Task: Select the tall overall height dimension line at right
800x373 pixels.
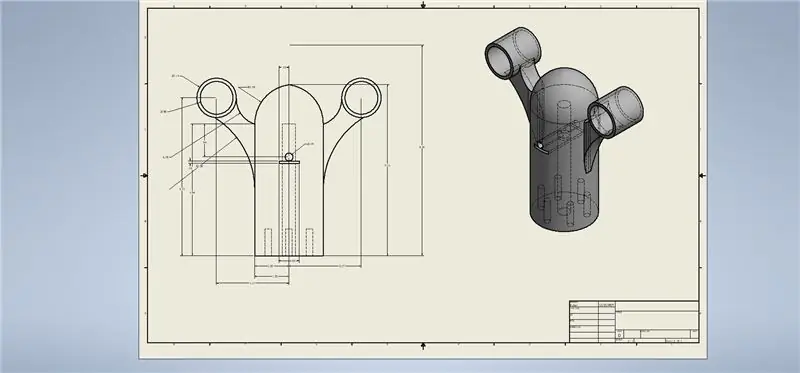Action: coord(422,150)
